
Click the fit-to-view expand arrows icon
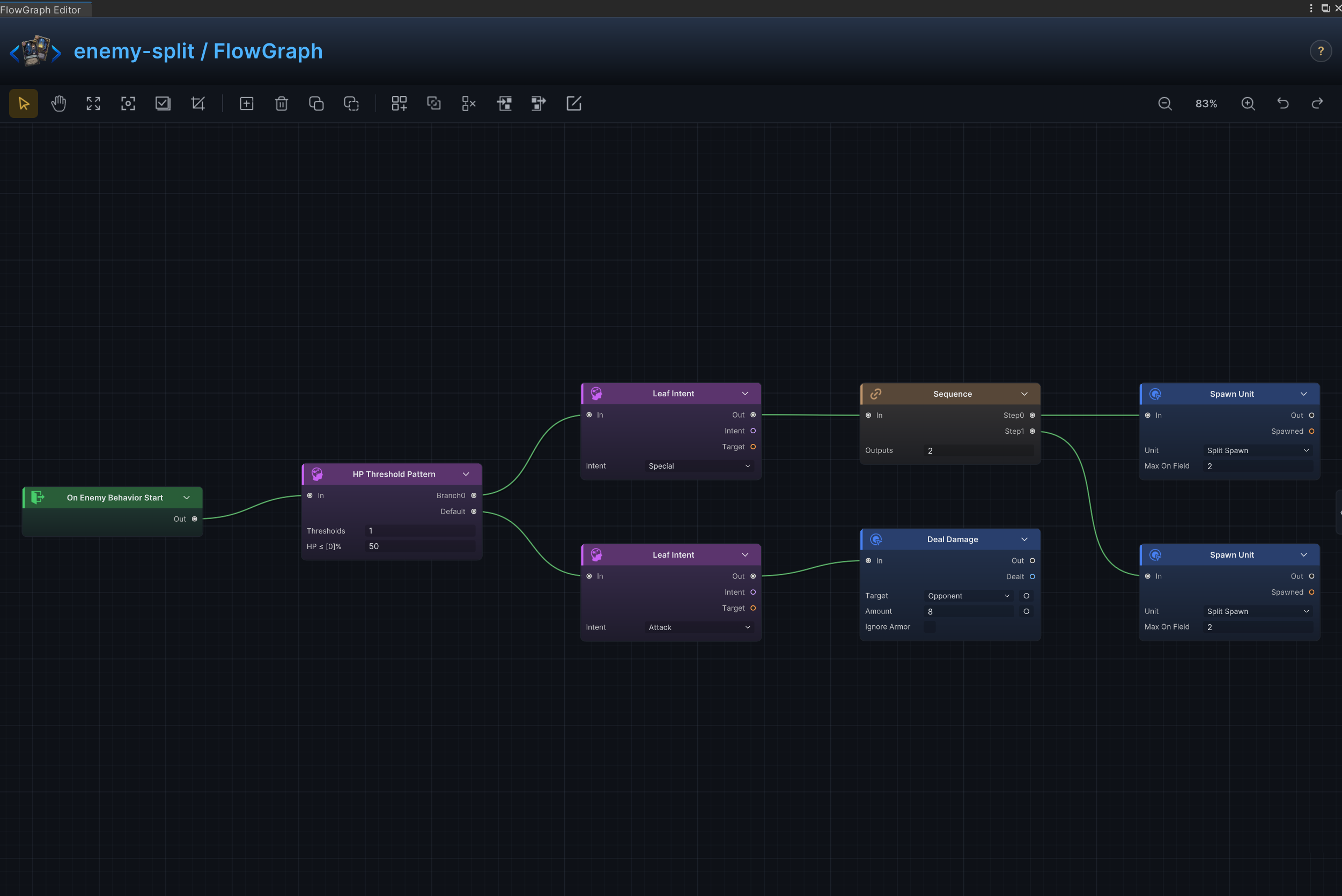[x=93, y=103]
